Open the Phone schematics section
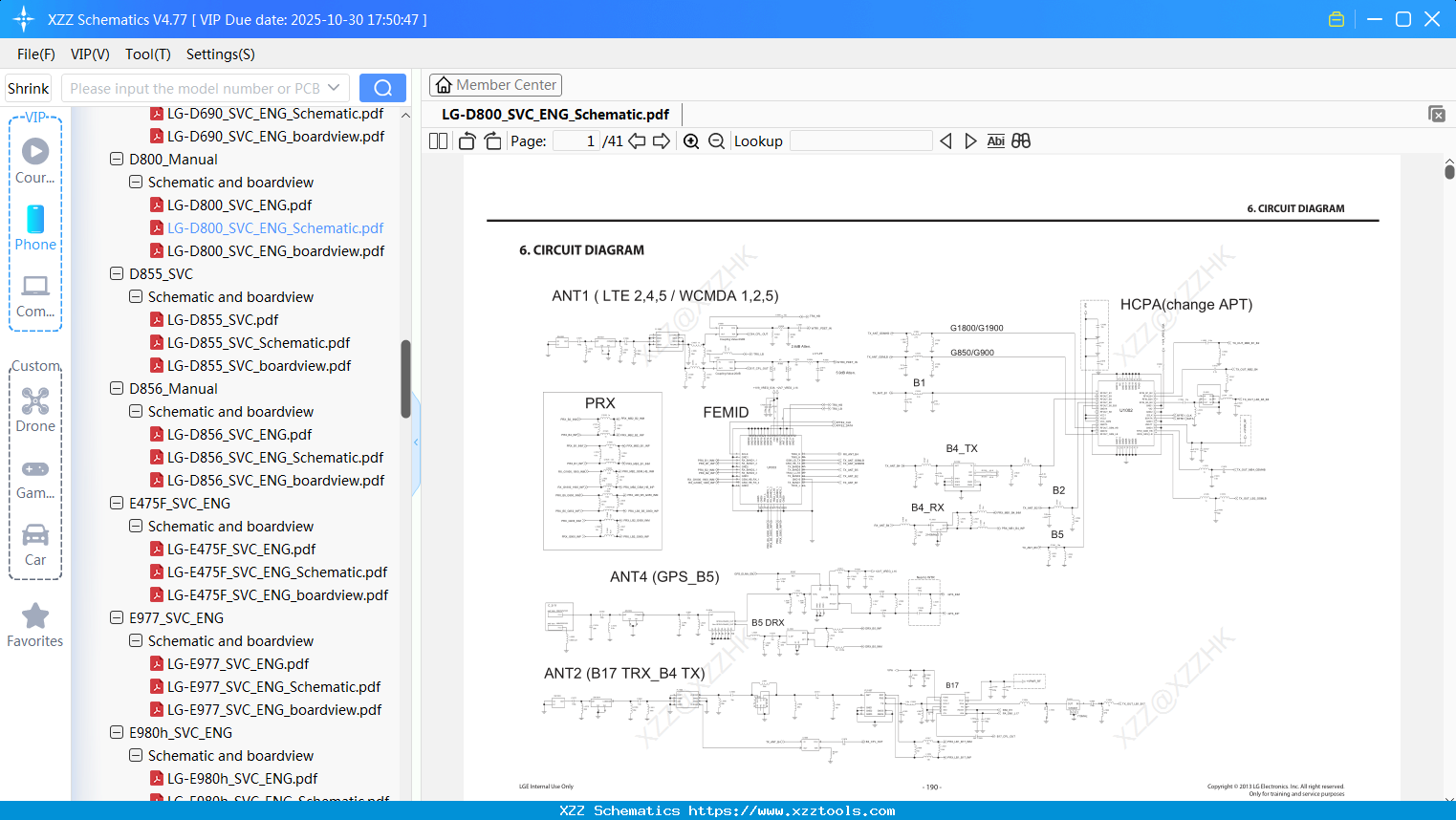Viewport: 1456px width, 820px height. pos(35,227)
